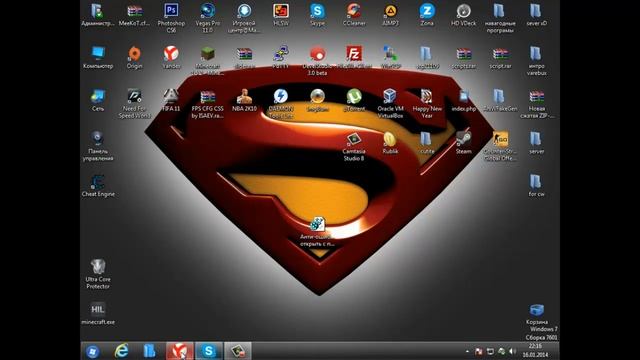This screenshot has height=360, width=640.
Task: Select the DevelStudio 3.0 beta icon
Action: (318, 54)
